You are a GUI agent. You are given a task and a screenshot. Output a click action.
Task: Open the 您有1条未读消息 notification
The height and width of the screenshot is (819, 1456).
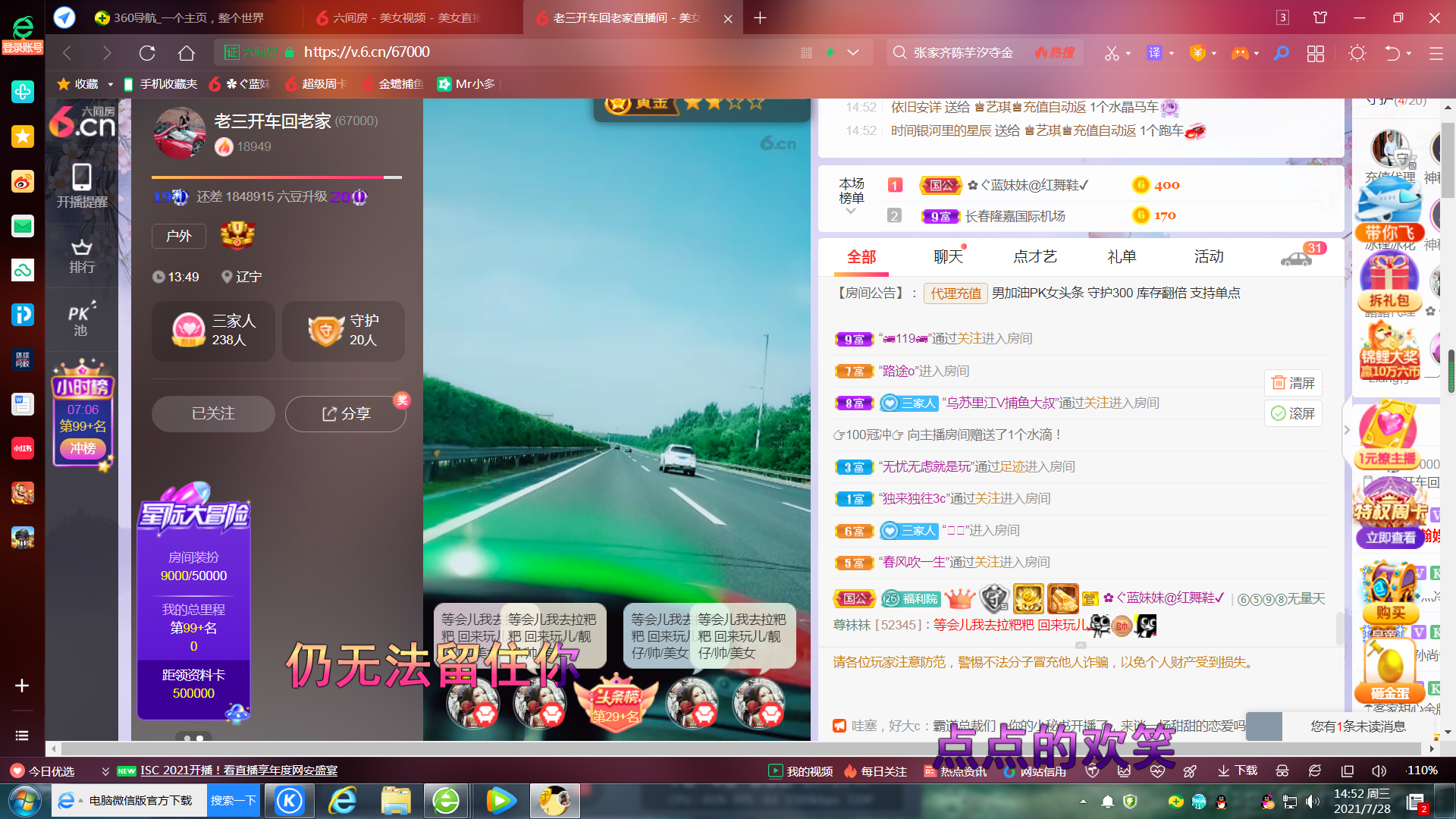[1358, 726]
